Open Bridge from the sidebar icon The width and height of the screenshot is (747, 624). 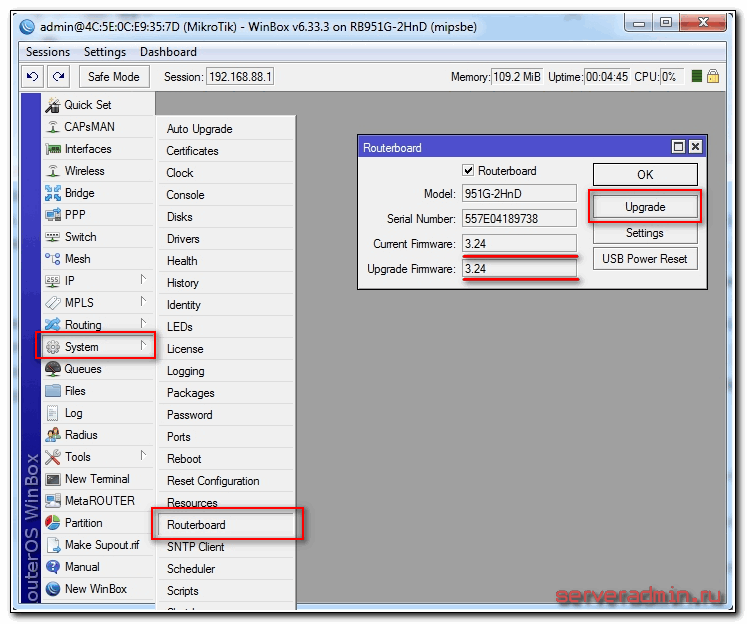(53, 193)
